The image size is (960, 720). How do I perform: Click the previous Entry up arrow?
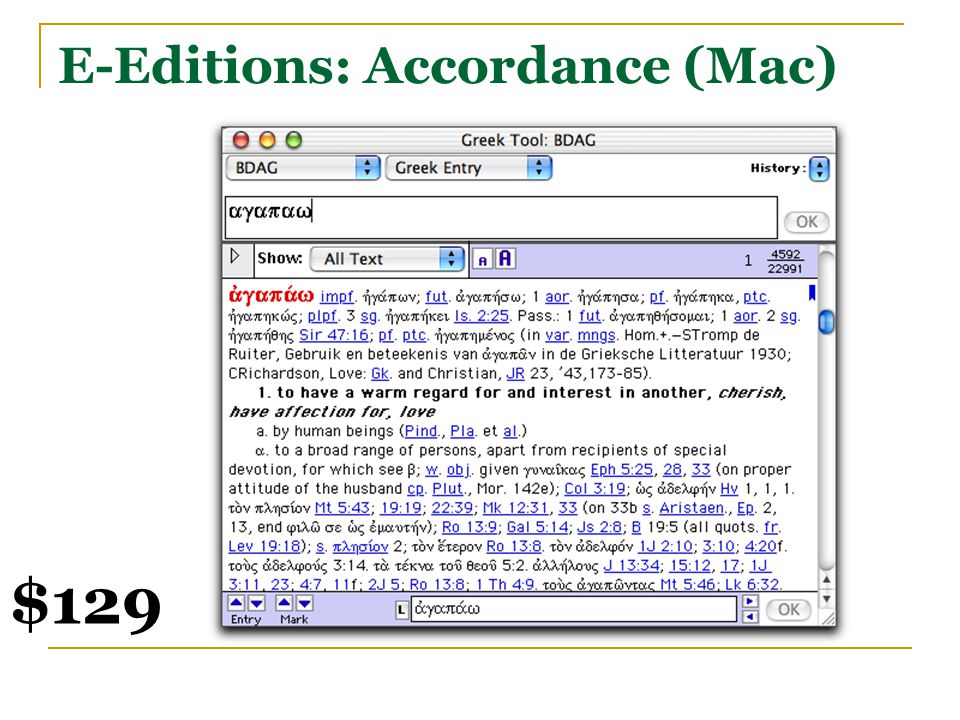tap(236, 603)
